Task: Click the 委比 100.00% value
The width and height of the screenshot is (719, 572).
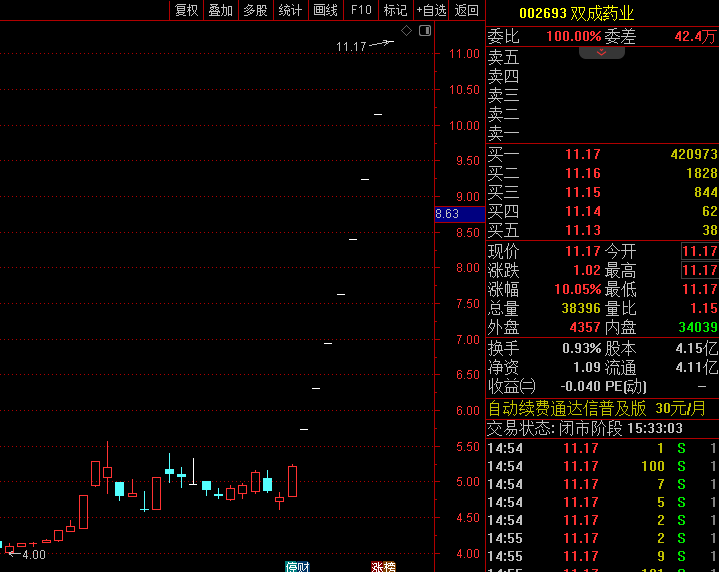Action: (x=573, y=36)
